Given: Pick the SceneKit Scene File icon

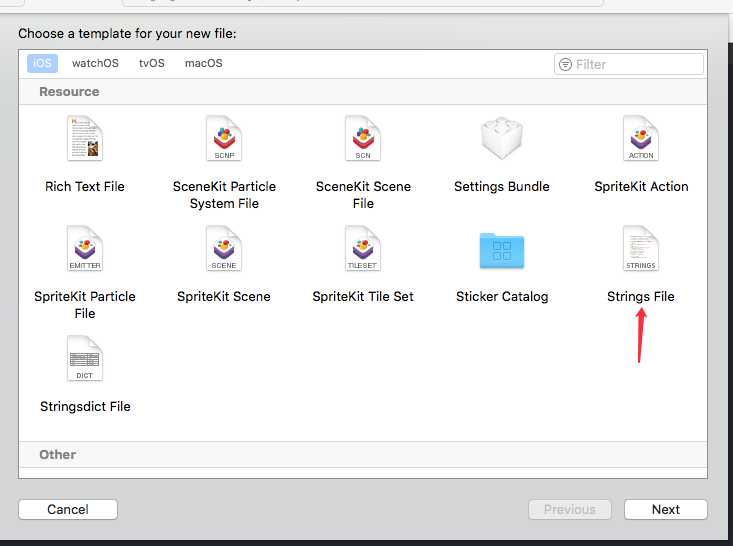Looking at the screenshot, I should [x=363, y=138].
